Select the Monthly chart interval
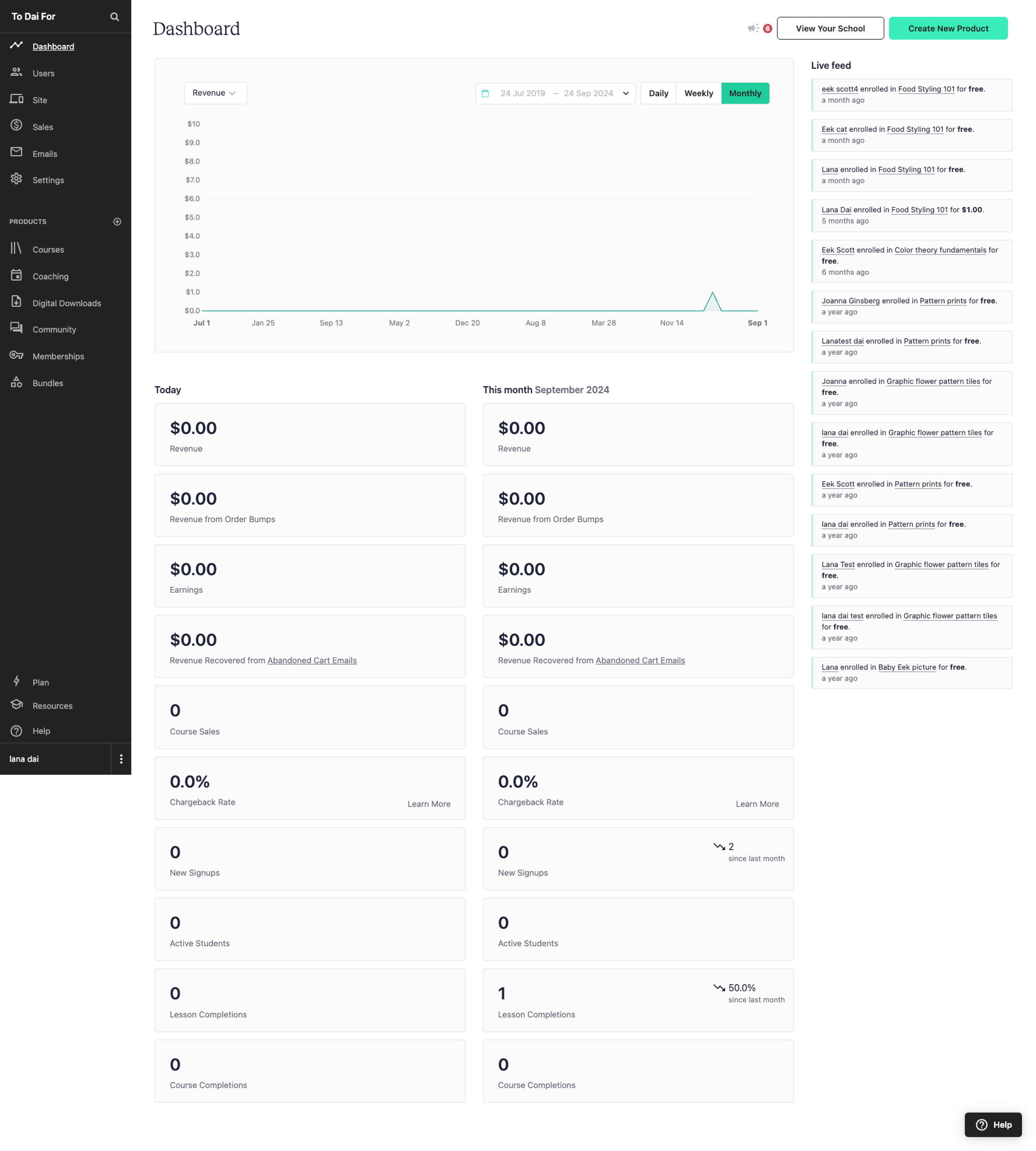This screenshot has height=1151, width=1036. pyautogui.click(x=745, y=93)
